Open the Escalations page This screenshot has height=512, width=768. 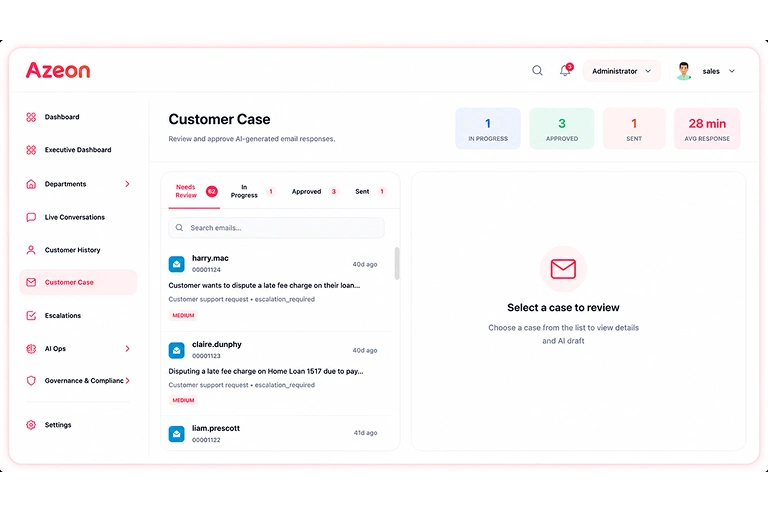pyautogui.click(x=63, y=316)
